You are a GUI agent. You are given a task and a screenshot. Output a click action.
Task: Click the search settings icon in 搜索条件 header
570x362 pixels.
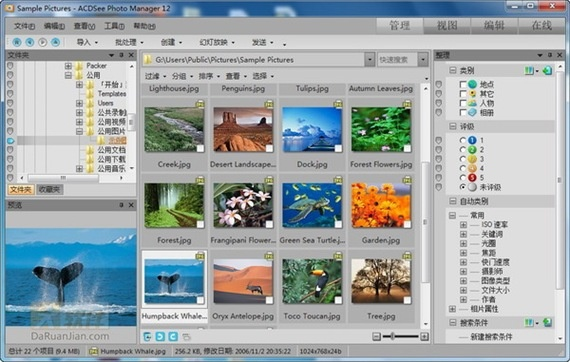[x=529, y=322]
